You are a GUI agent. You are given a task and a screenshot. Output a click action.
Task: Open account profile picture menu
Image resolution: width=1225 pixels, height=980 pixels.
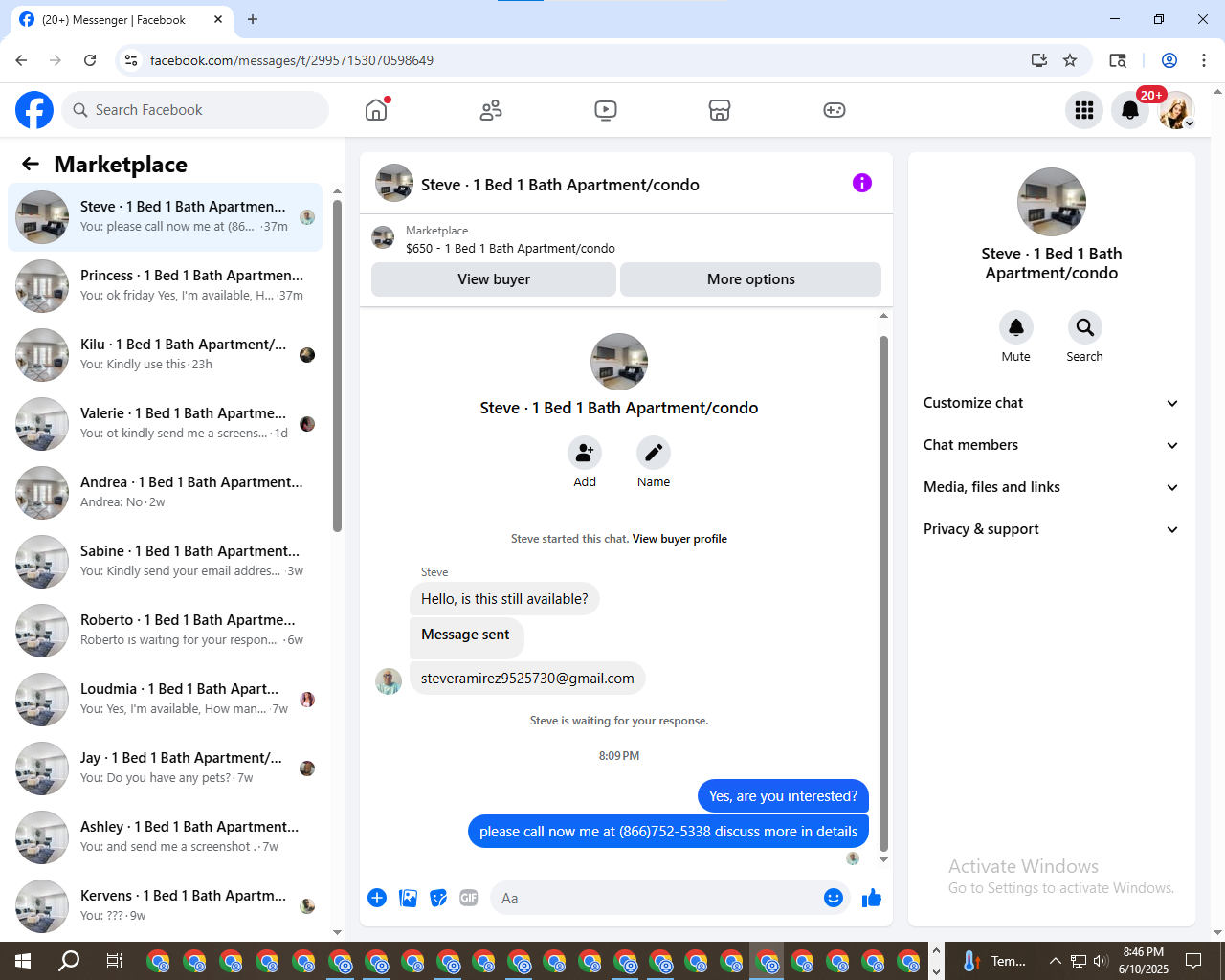click(1176, 110)
